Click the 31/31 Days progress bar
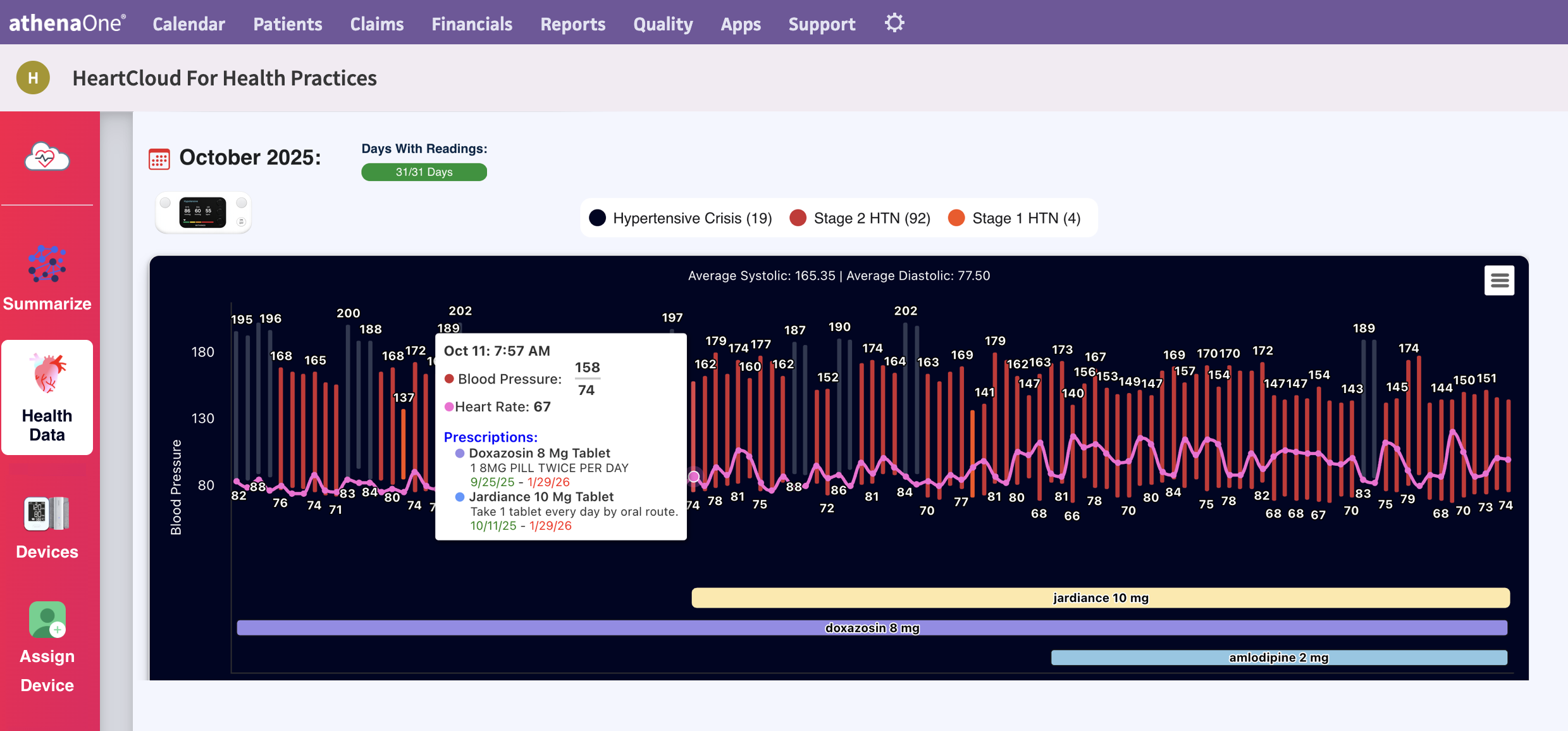The height and width of the screenshot is (731, 1568). click(x=424, y=172)
